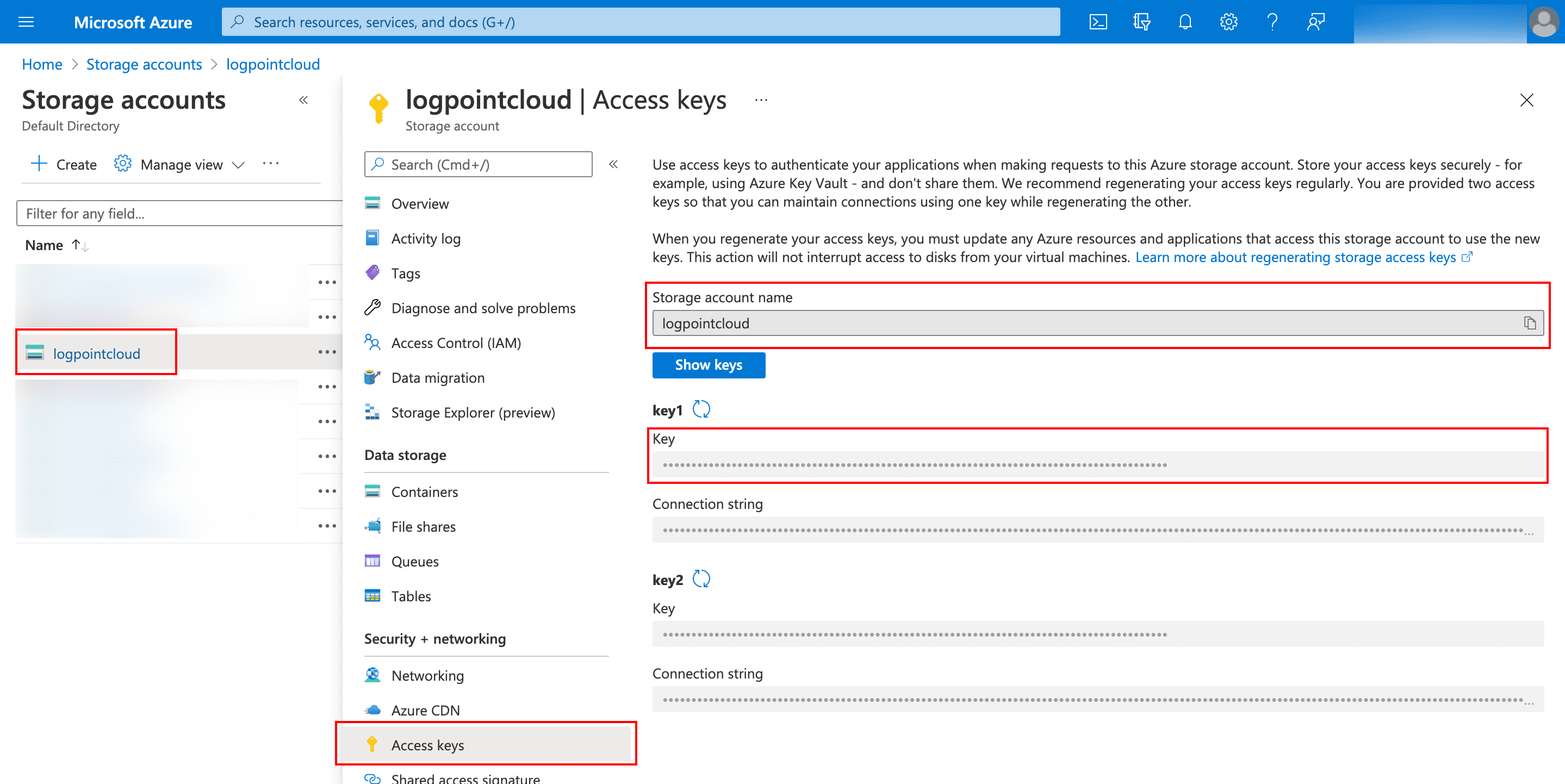Image resolution: width=1565 pixels, height=784 pixels.
Task: Open Cloud Shell from the top bar
Action: [1098, 22]
